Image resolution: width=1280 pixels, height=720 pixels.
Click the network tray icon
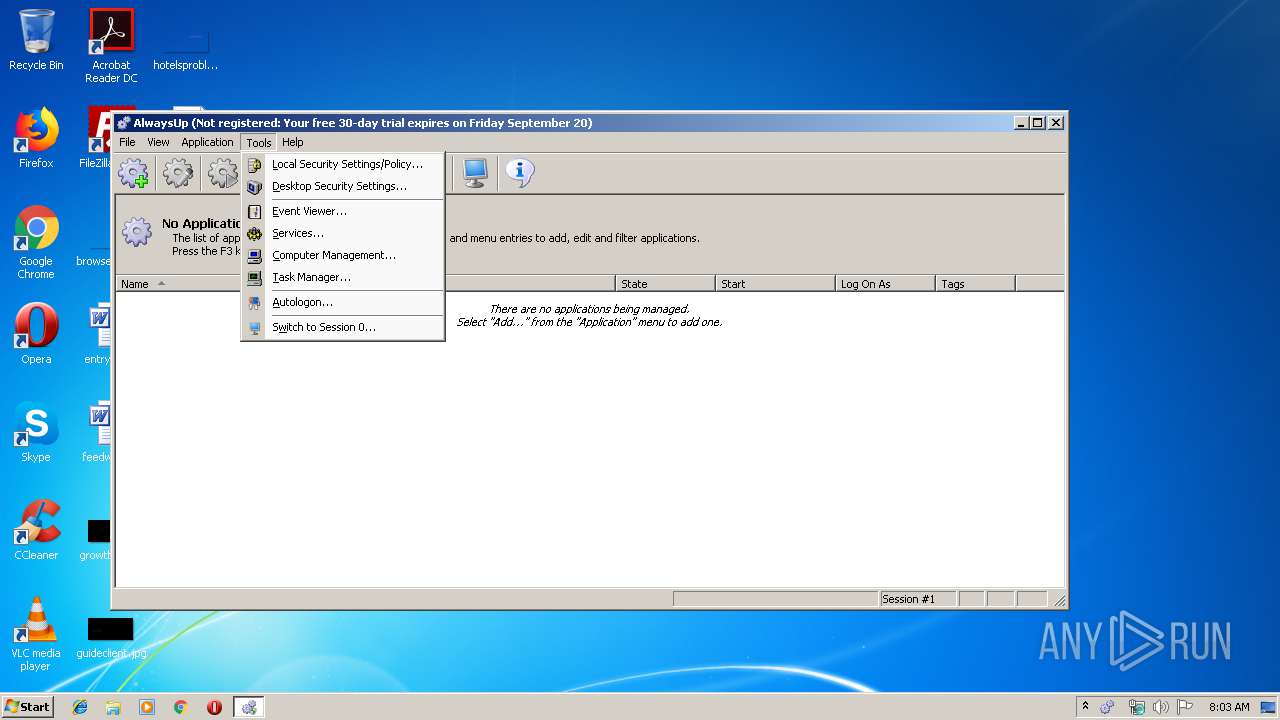coord(1137,707)
